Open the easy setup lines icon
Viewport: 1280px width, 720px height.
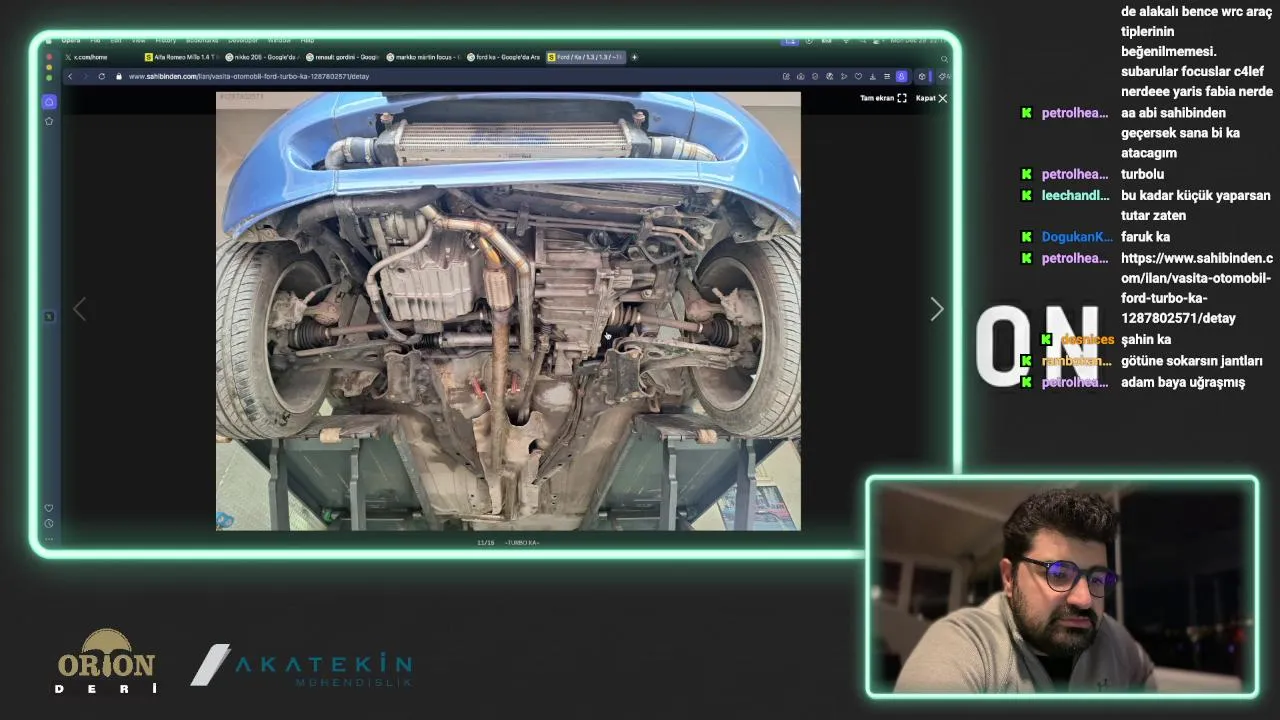click(887, 76)
